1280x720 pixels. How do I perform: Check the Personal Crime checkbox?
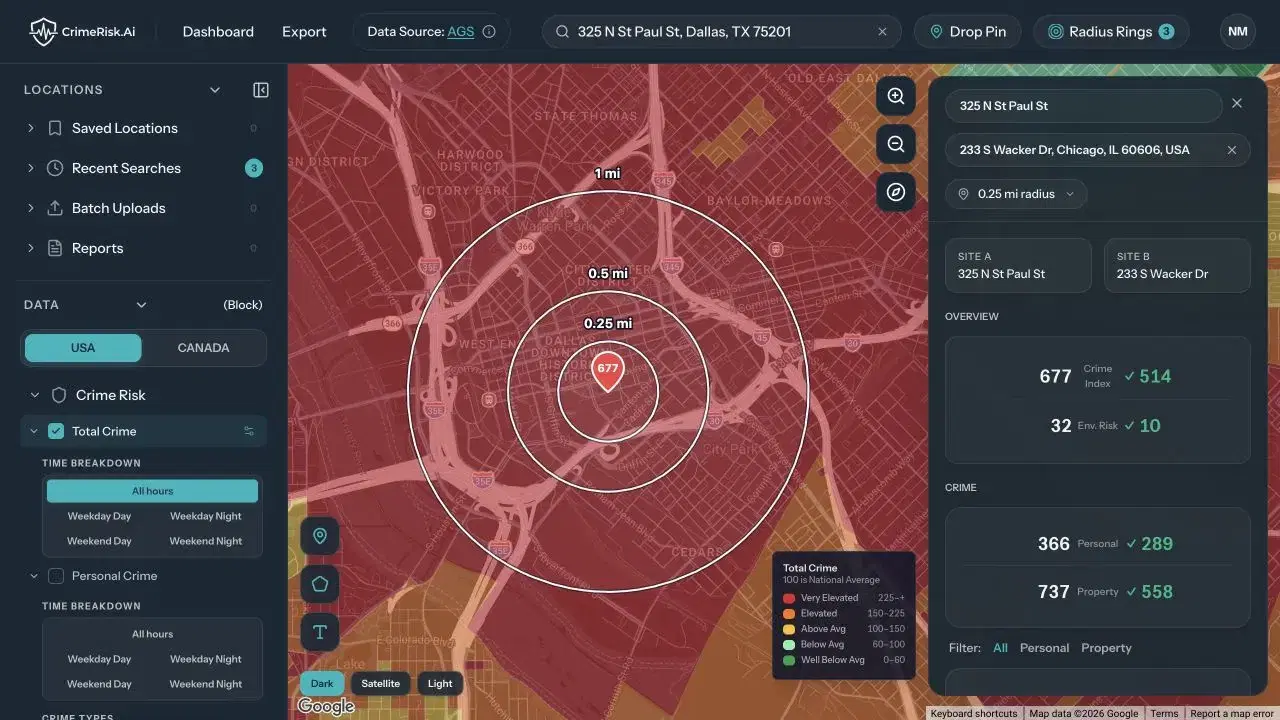(56, 576)
